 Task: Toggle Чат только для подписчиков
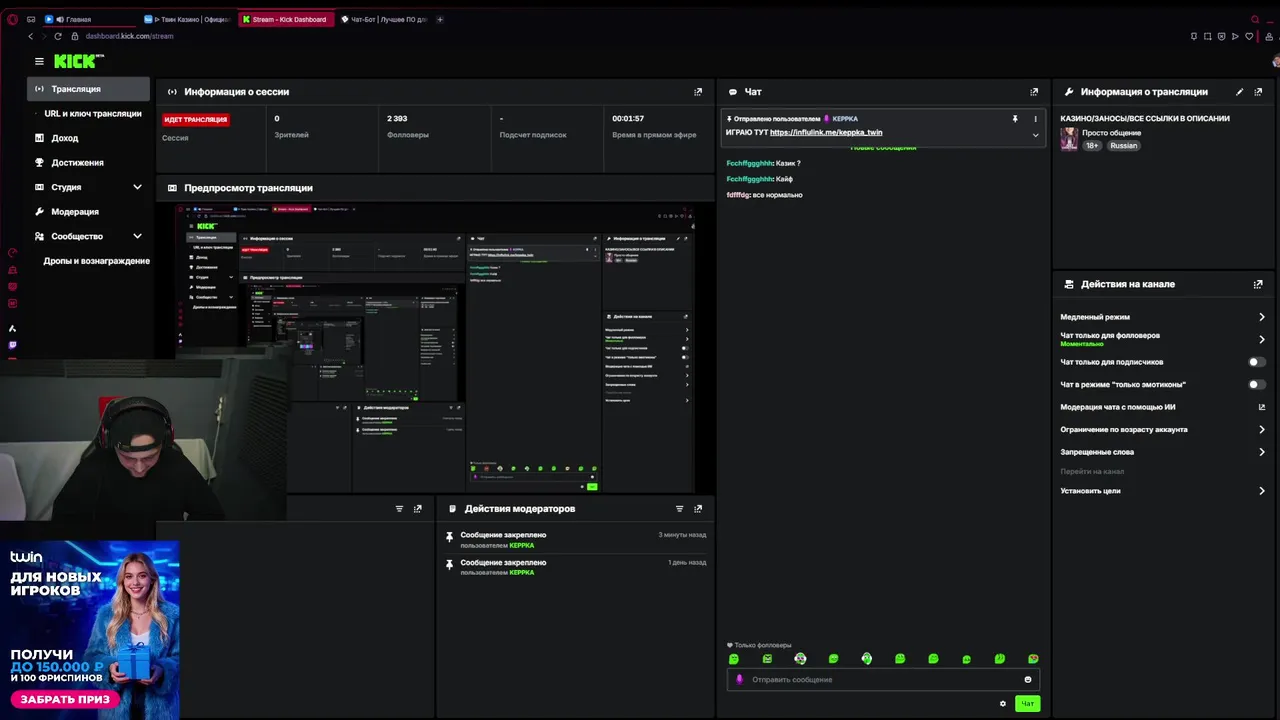click(1257, 362)
